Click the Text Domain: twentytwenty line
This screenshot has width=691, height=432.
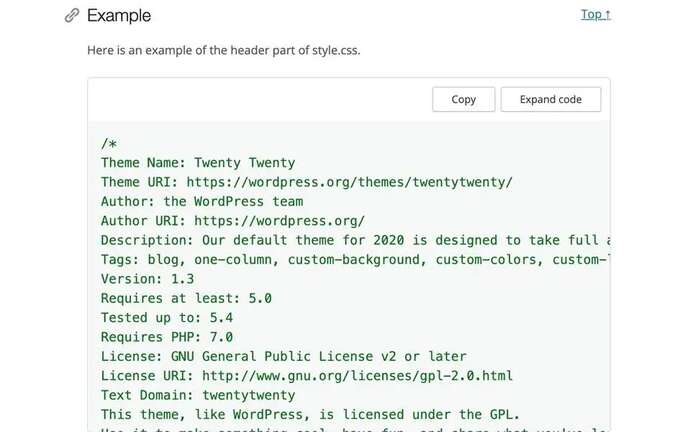198,395
